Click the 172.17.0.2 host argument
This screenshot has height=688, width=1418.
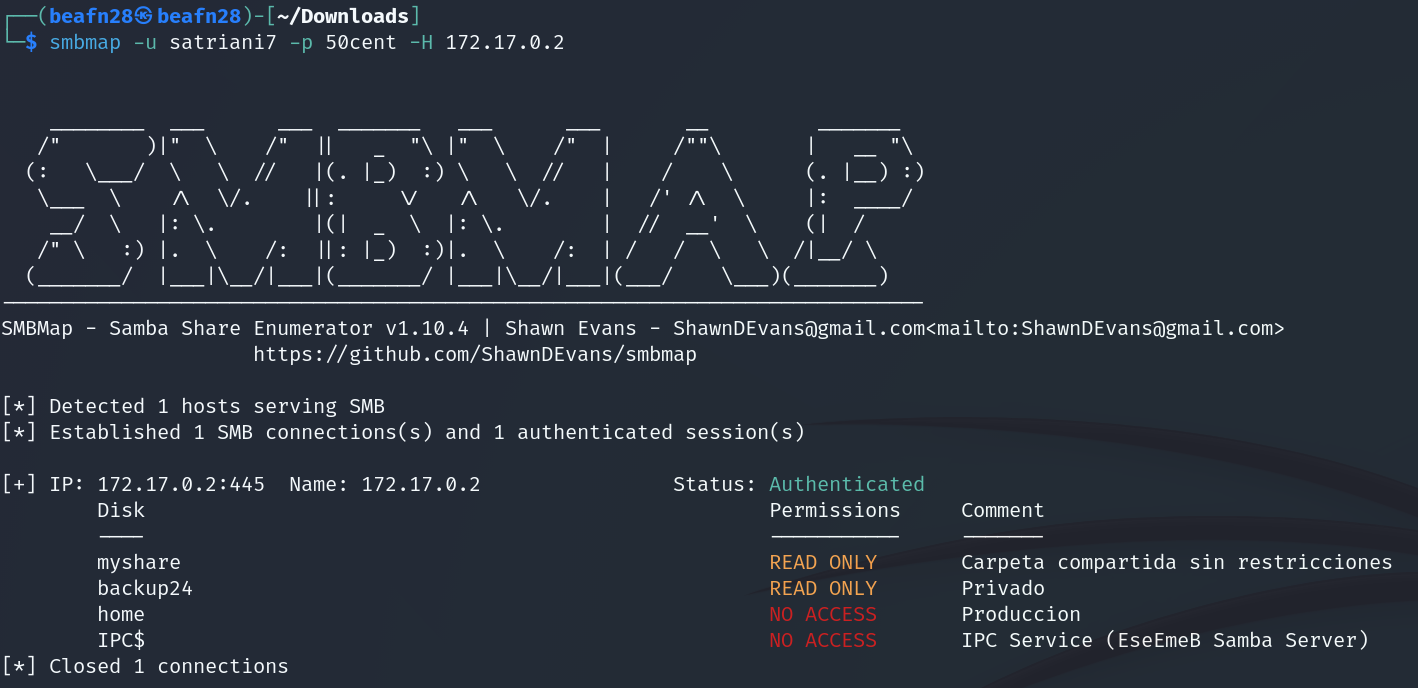(505, 42)
